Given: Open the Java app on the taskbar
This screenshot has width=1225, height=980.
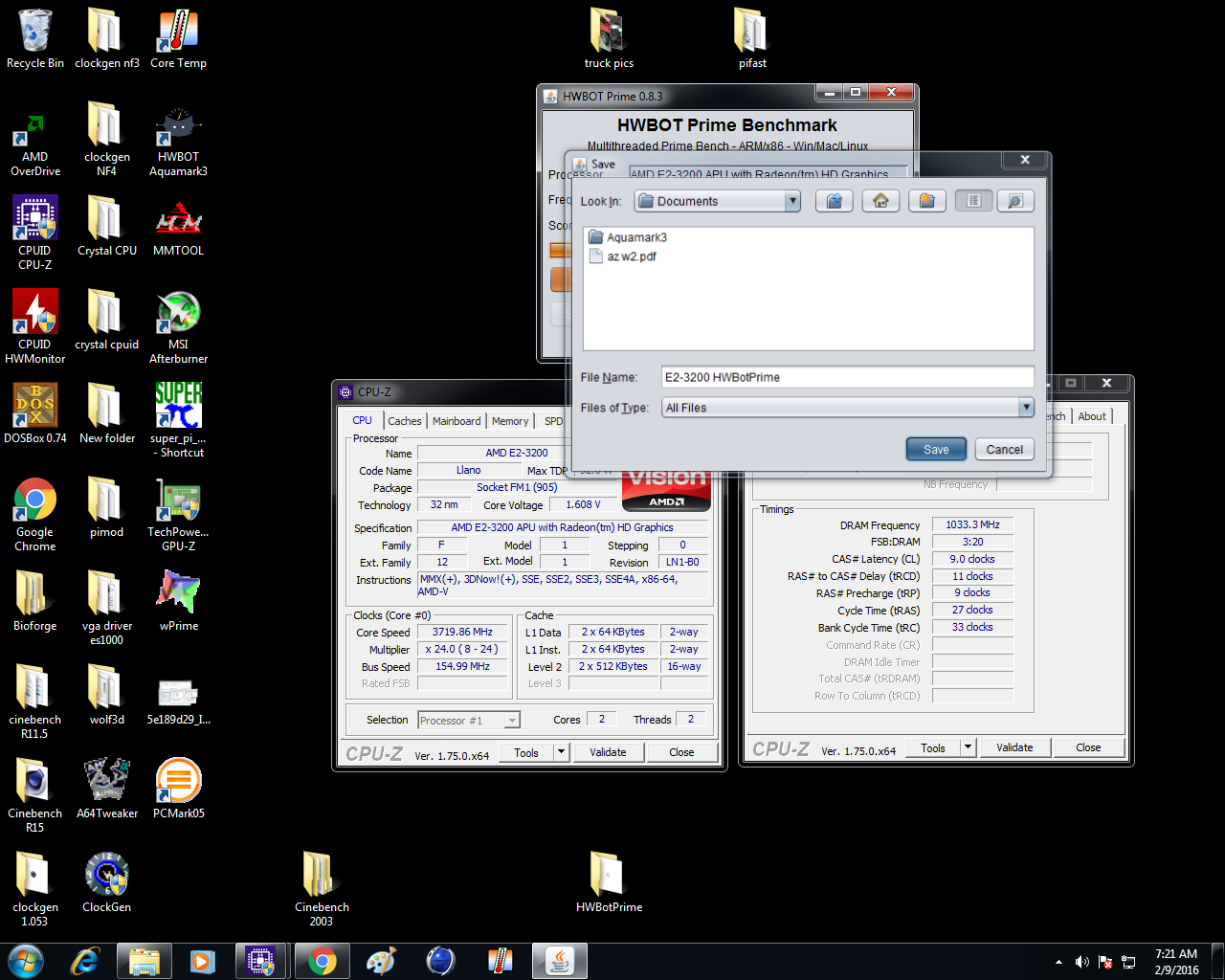Looking at the screenshot, I should tap(560, 961).
